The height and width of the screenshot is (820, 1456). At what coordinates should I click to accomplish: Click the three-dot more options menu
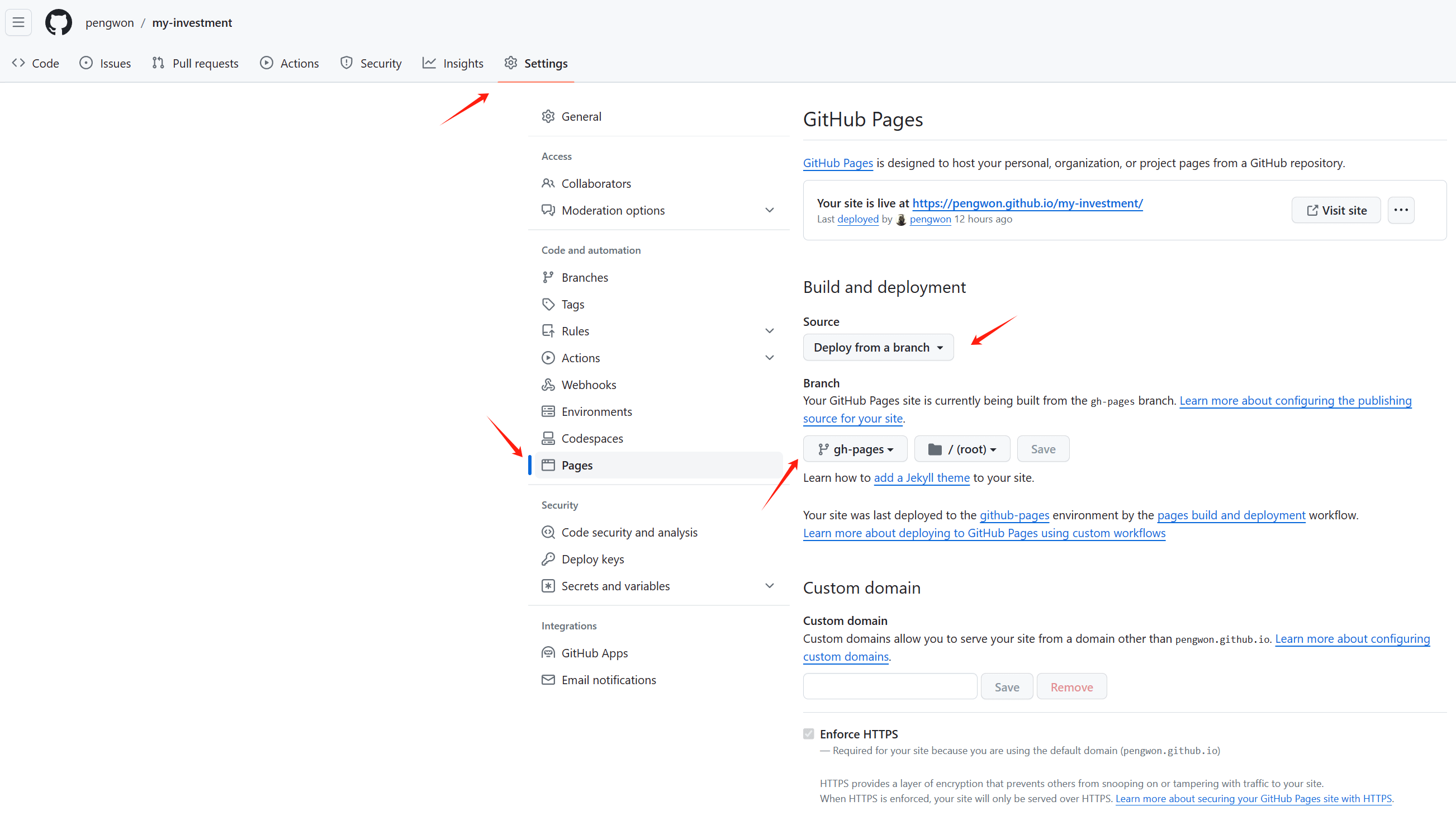pyautogui.click(x=1400, y=209)
